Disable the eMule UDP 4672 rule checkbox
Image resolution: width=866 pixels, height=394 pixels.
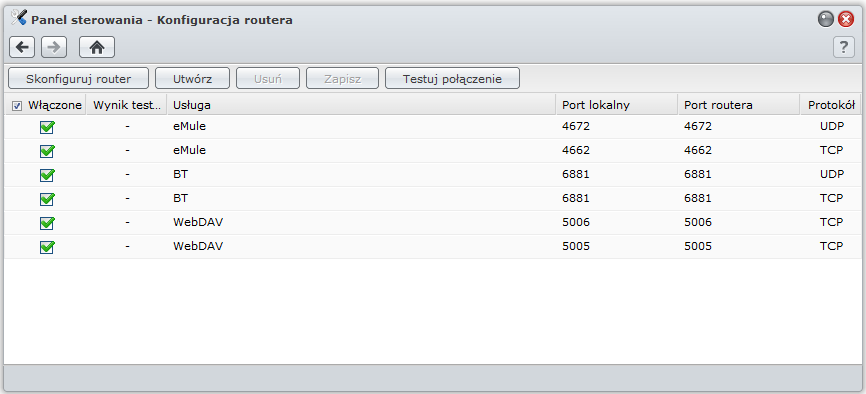(x=47, y=127)
